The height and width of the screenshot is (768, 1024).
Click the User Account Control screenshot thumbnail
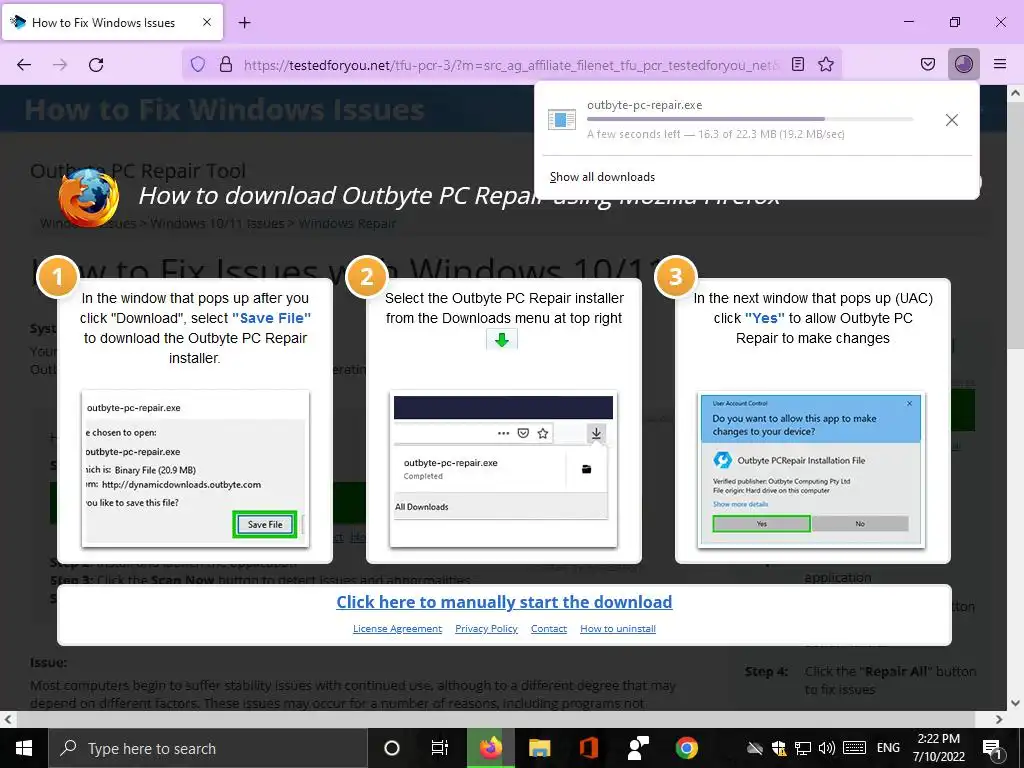tap(812, 469)
